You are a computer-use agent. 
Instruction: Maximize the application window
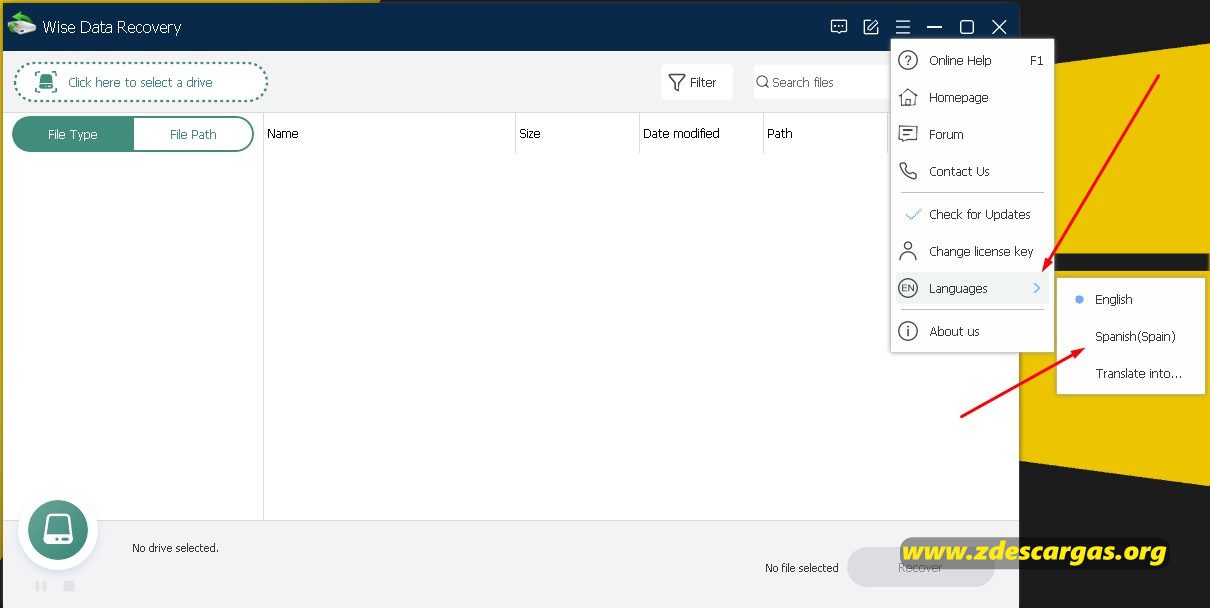click(x=967, y=27)
